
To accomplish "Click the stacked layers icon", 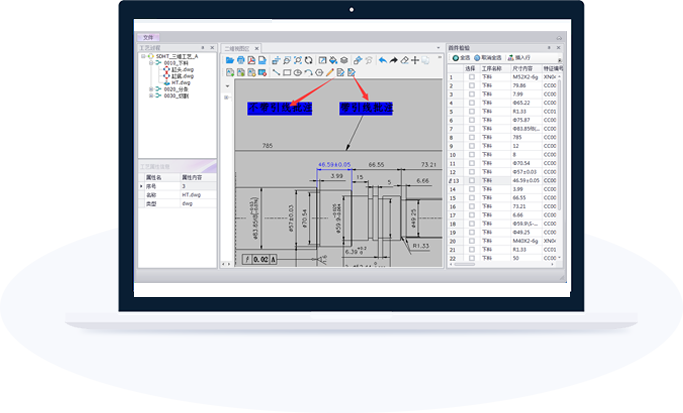I will coord(344,60).
